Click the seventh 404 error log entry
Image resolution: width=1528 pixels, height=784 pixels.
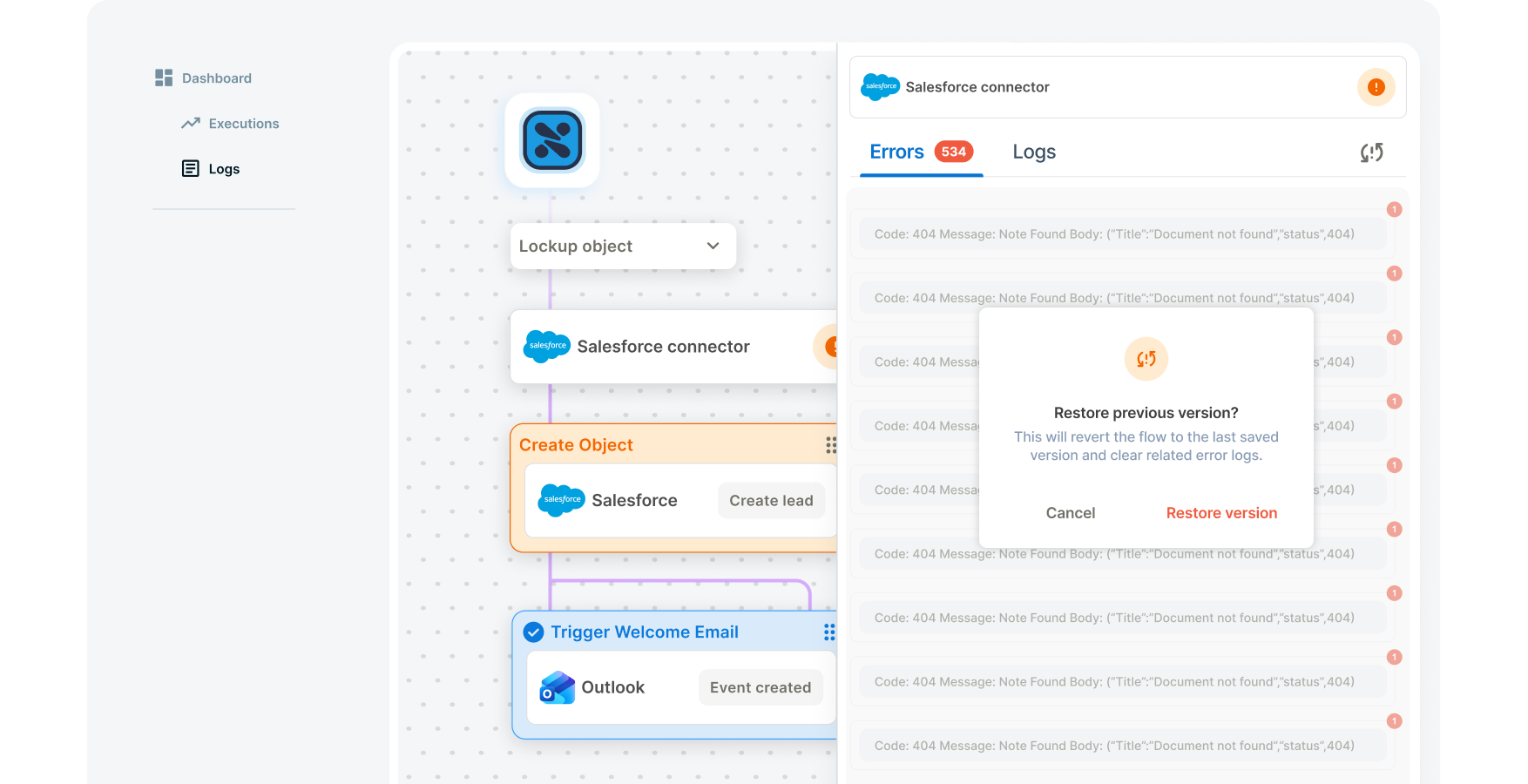tap(1122, 618)
